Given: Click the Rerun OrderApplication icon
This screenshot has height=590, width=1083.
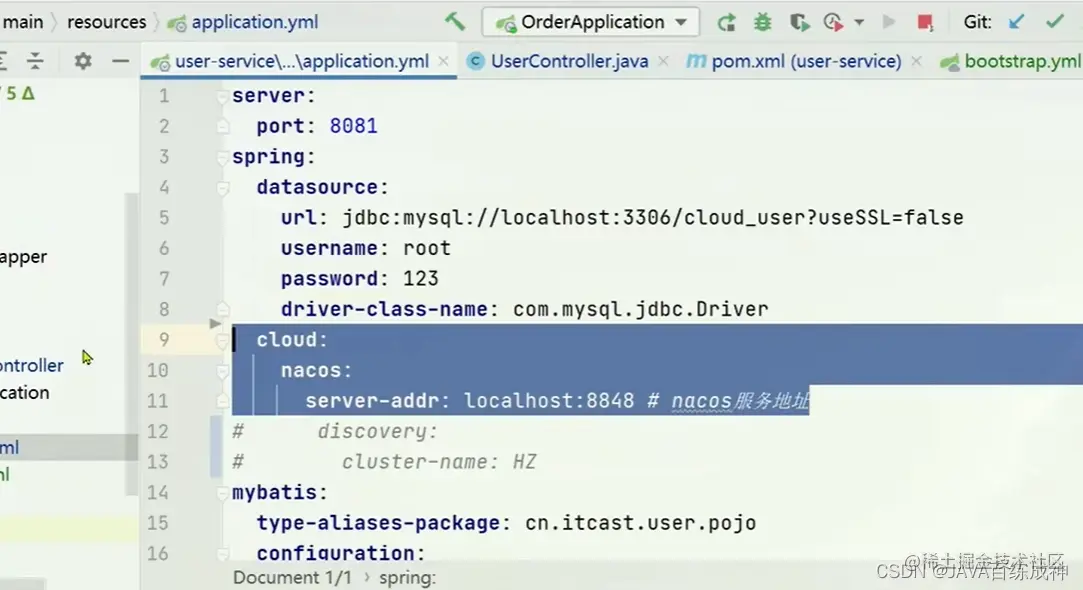Looking at the screenshot, I should [726, 23].
